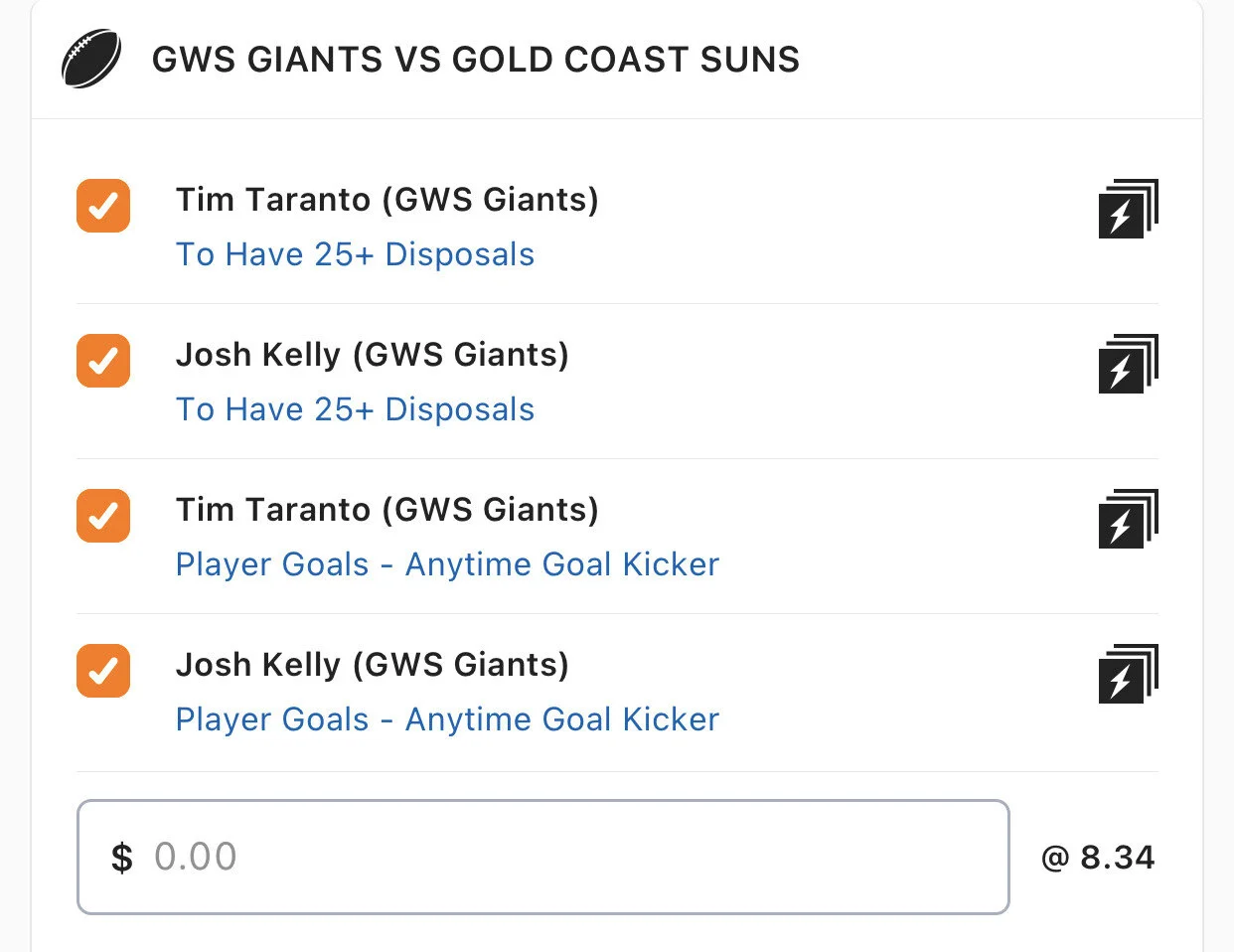Focus the dollar stake amount input field
This screenshot has height=952, width=1234.
542,857
